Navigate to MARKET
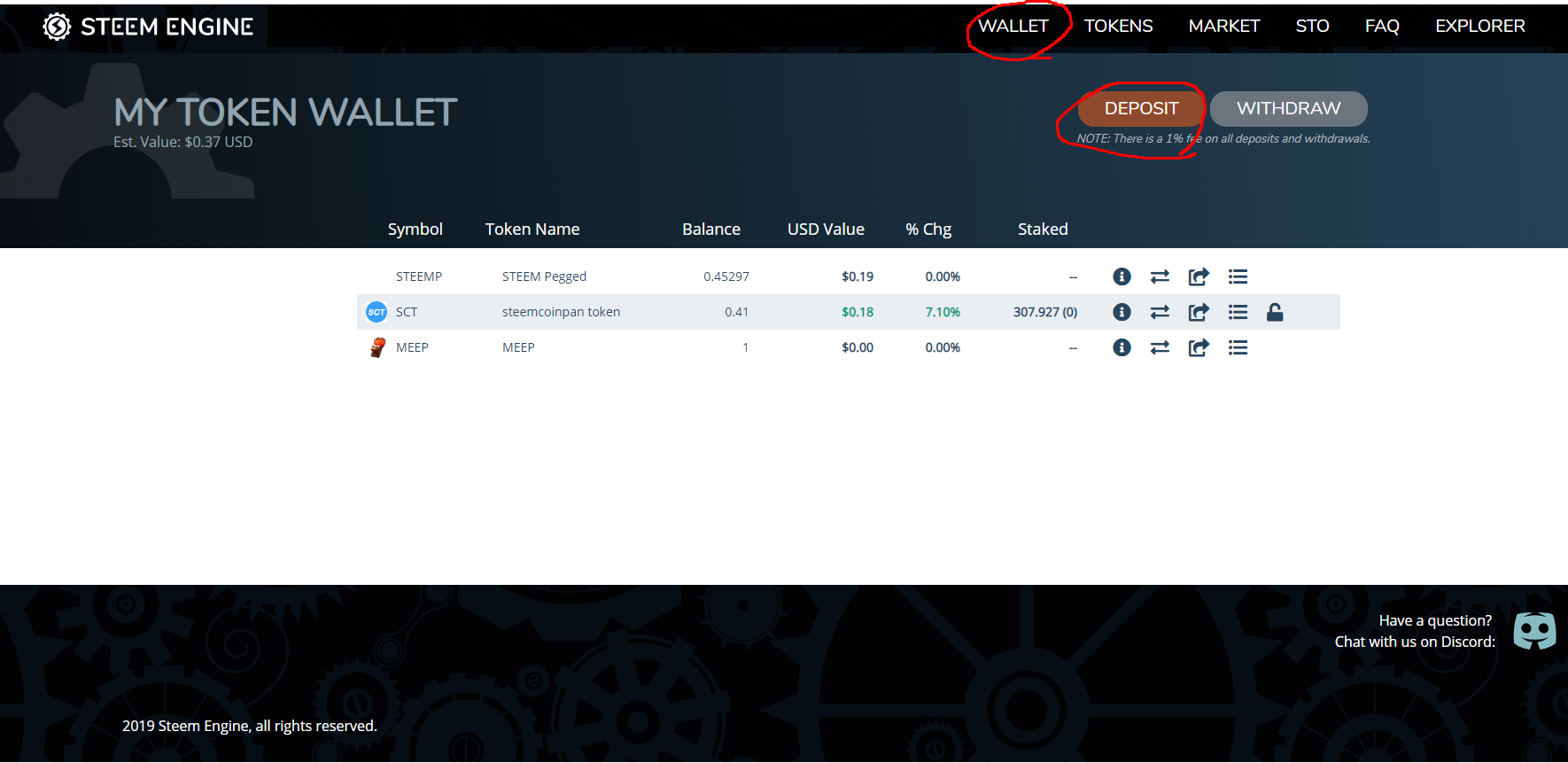Viewport: 1568px width, 763px height. (1224, 27)
